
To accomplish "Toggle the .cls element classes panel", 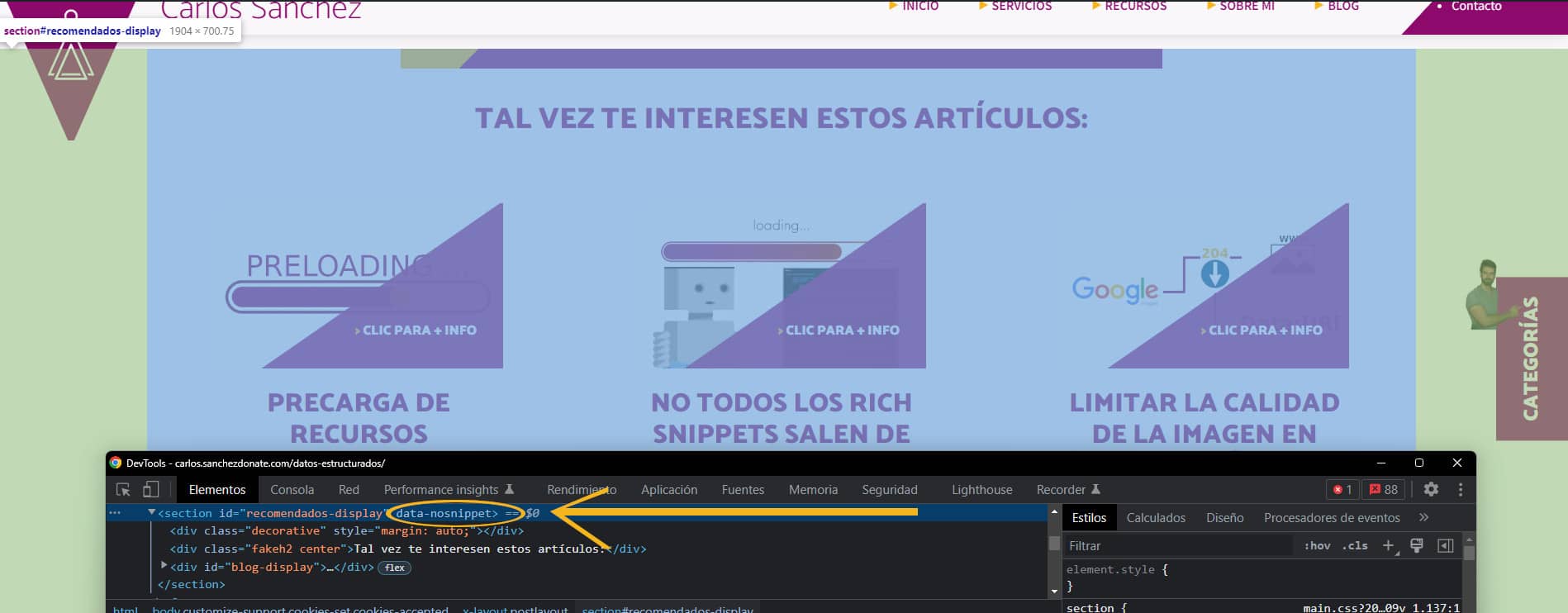I will [x=1355, y=545].
